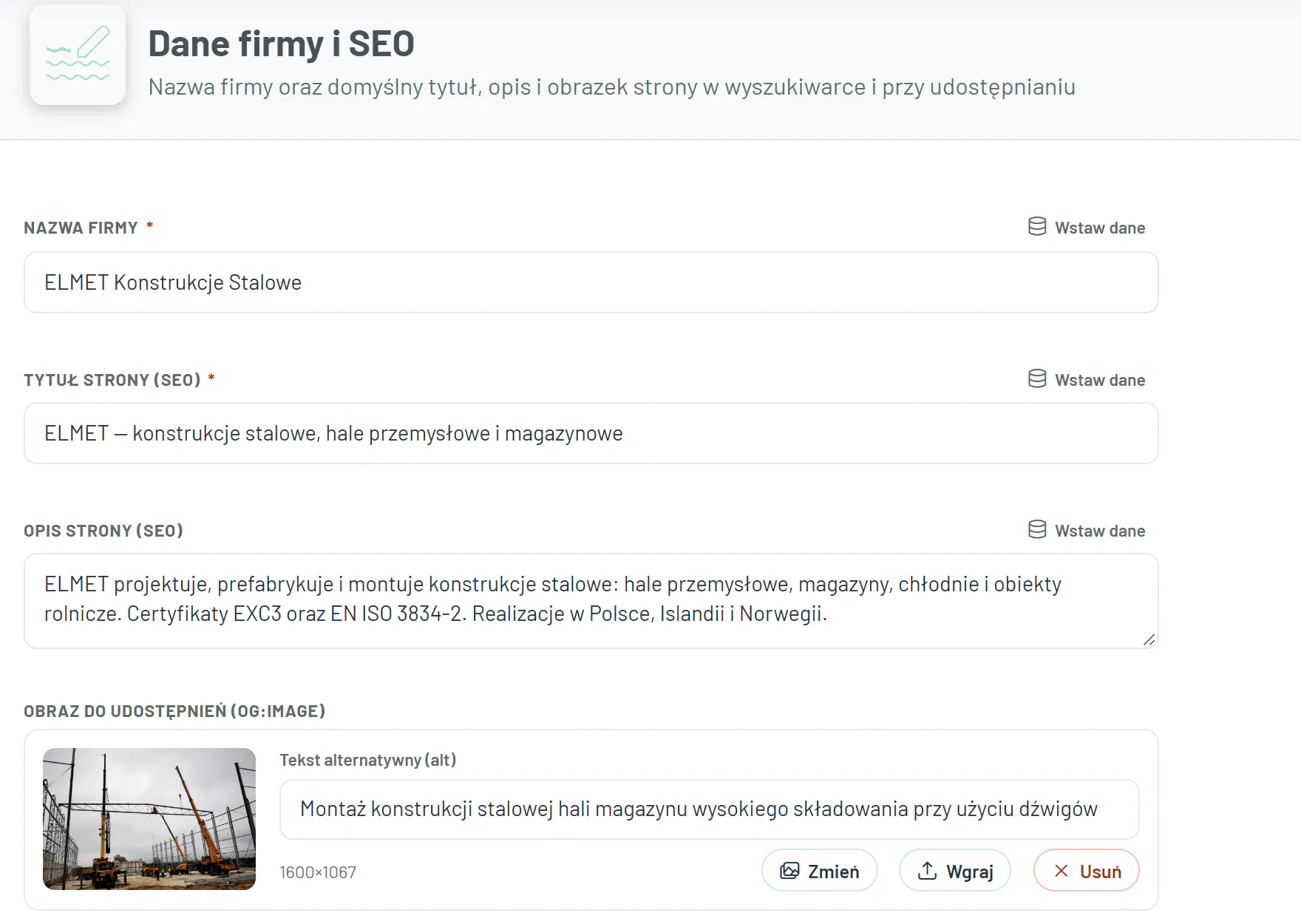Open the og:image construction site thumbnail
1301x924 pixels.
click(149, 819)
